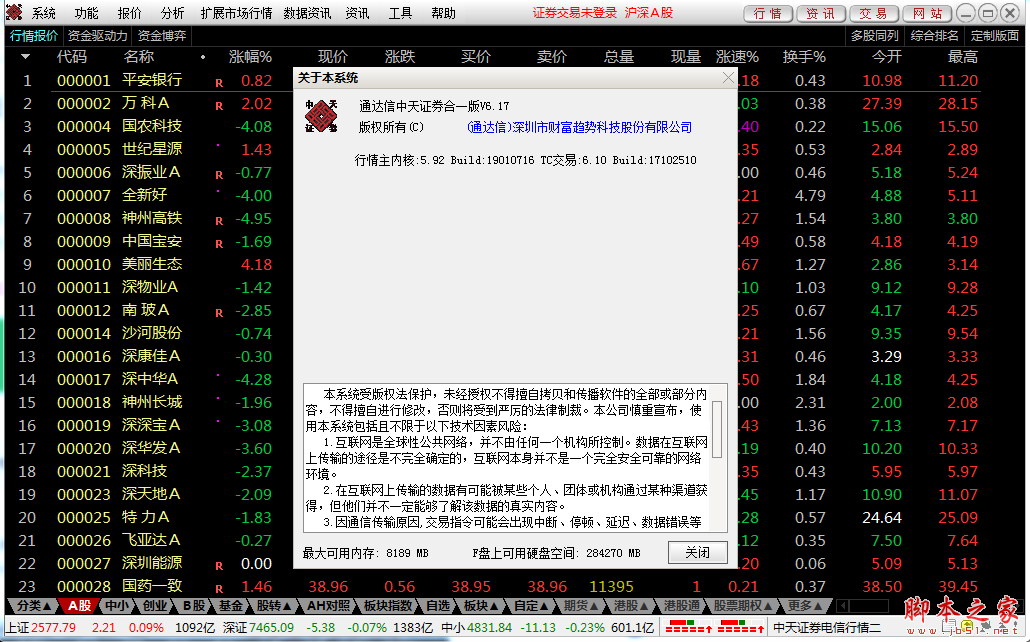This screenshot has height=642, width=1030.
Task: Open the header triangle menu left of 代码
Action: coord(25,57)
